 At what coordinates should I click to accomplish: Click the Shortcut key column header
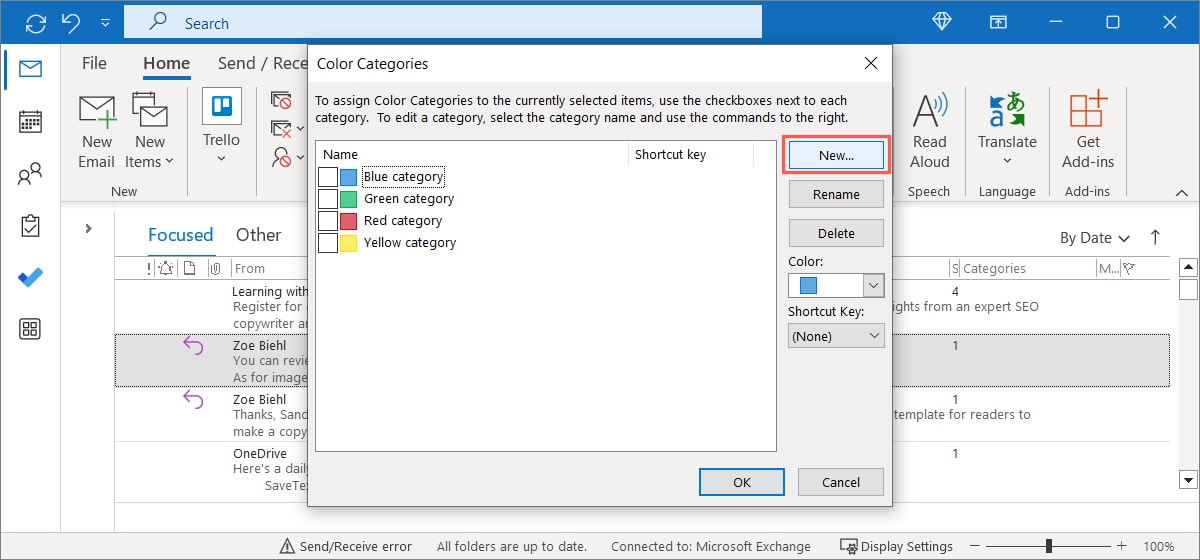670,155
